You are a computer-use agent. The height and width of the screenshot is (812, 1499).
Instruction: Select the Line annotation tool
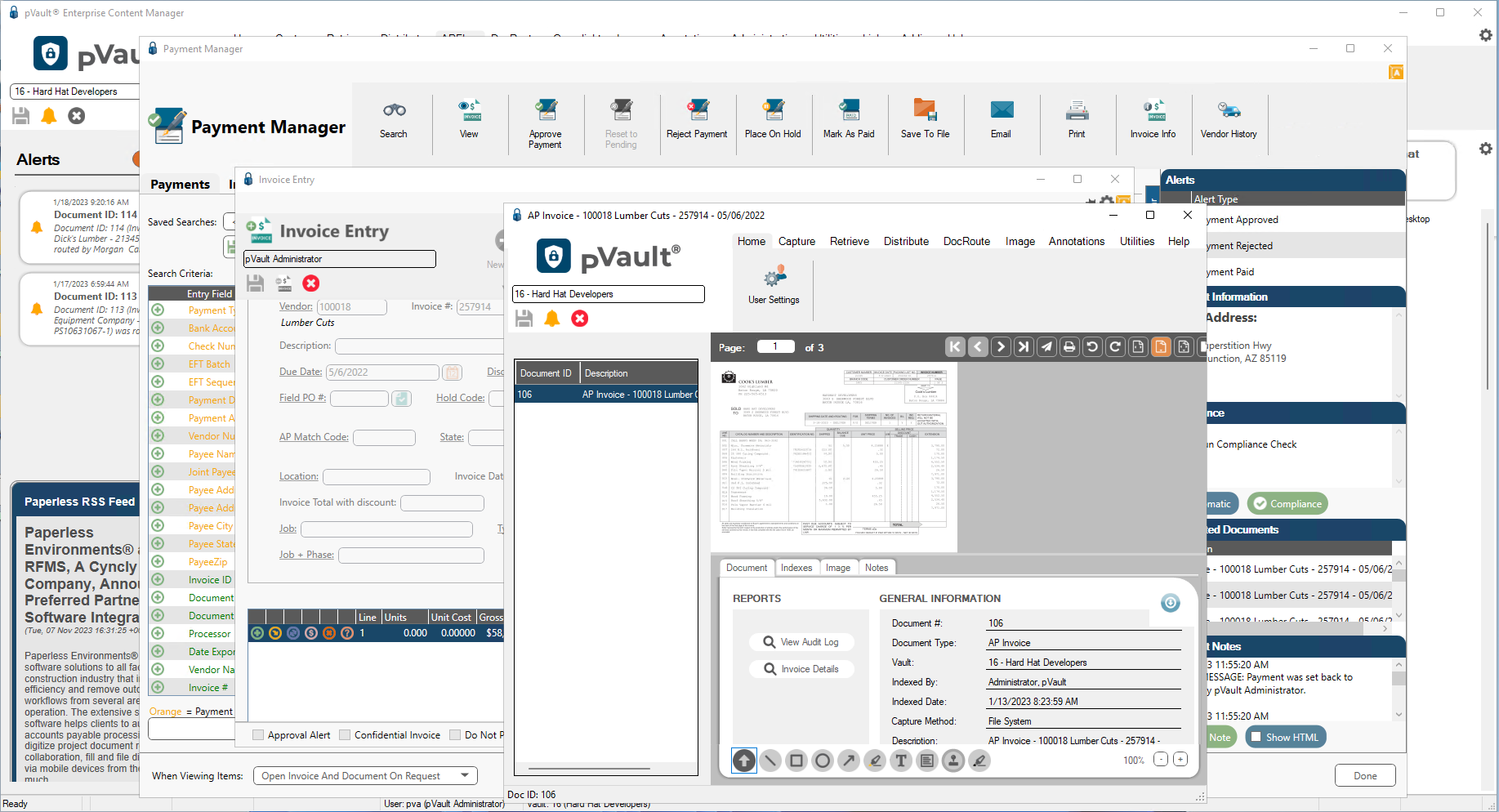770,761
